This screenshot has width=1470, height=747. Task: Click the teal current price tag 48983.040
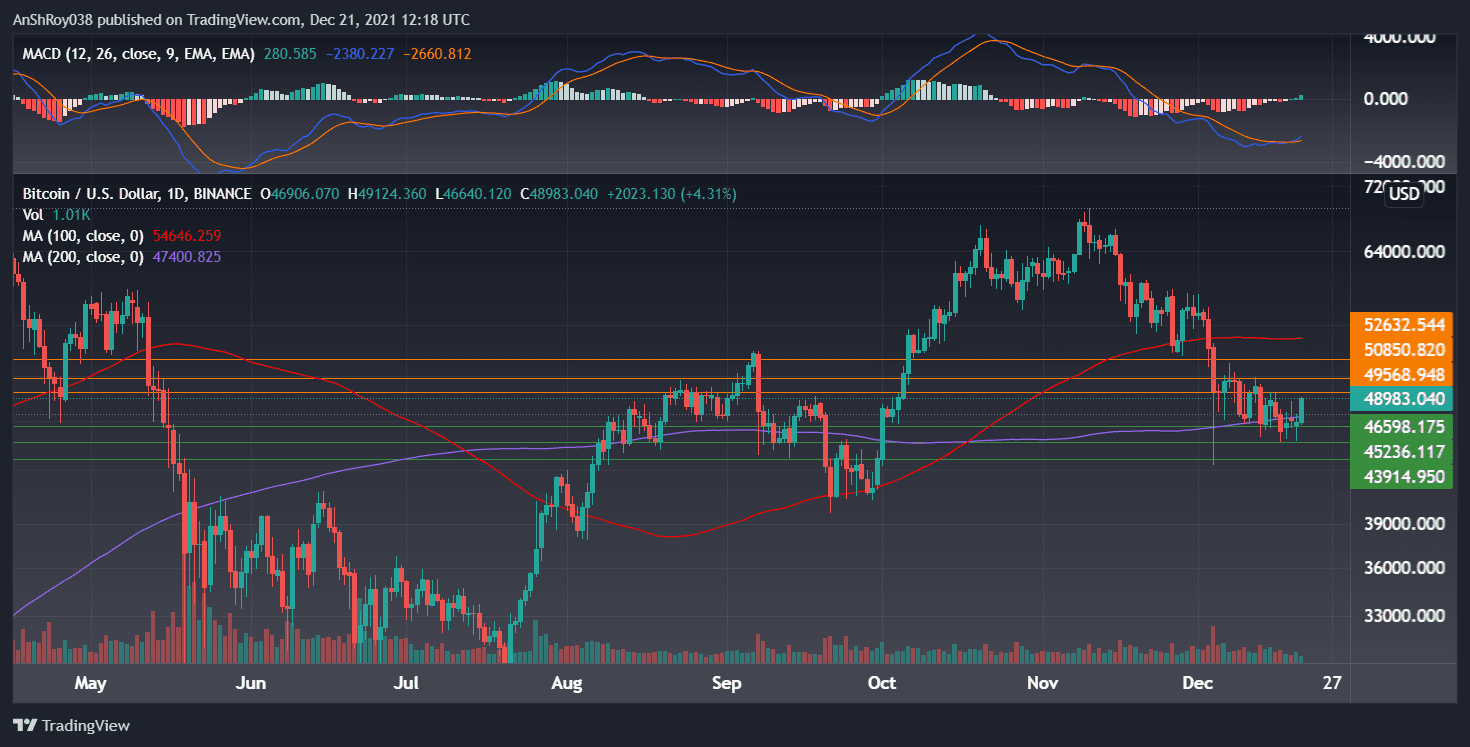click(1400, 398)
